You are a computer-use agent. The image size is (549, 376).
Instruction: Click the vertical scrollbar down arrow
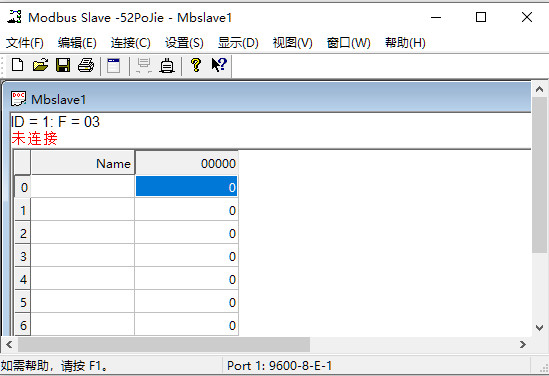tap(540, 328)
